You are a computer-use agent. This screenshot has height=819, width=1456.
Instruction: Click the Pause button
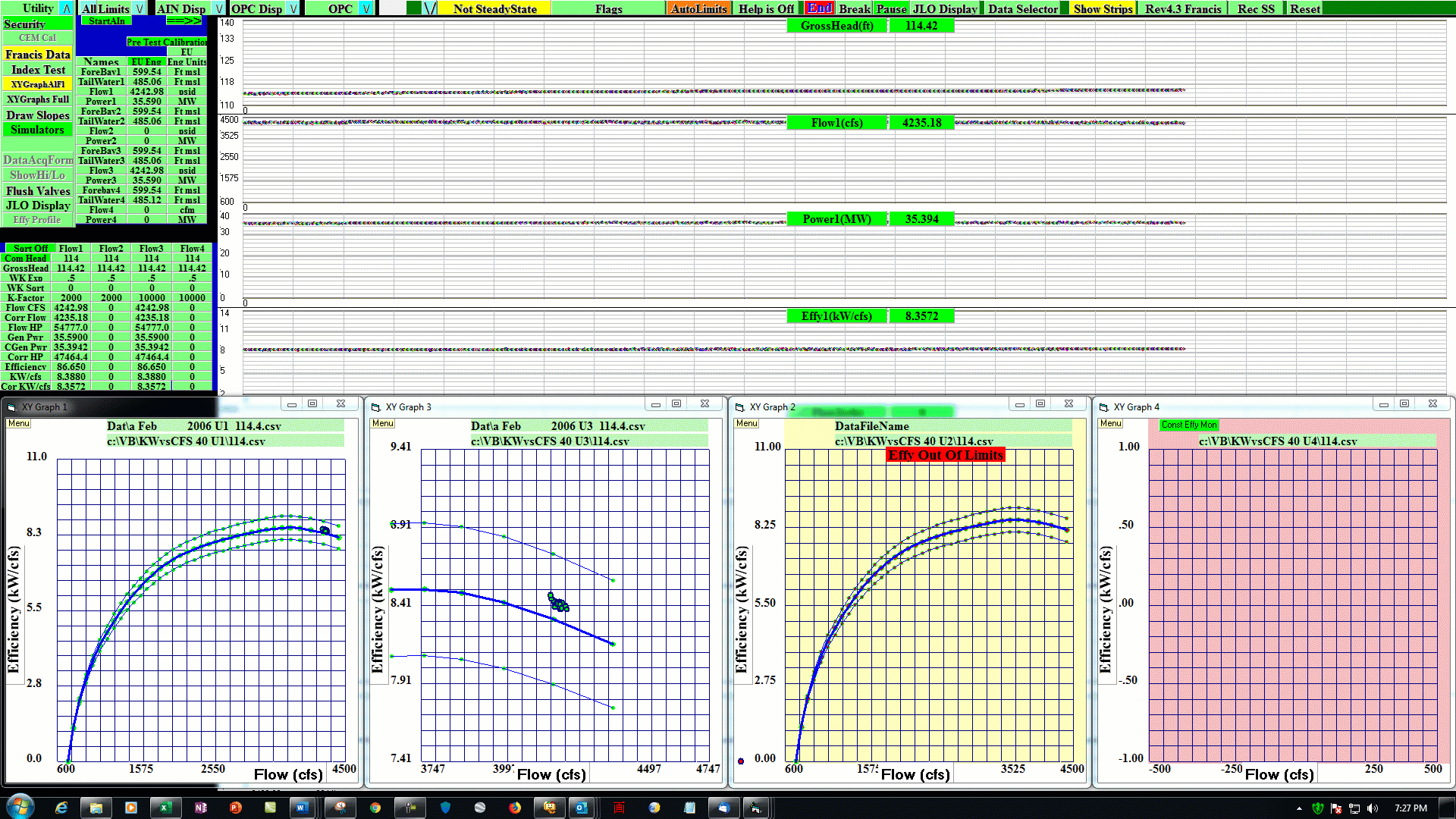pyautogui.click(x=891, y=8)
